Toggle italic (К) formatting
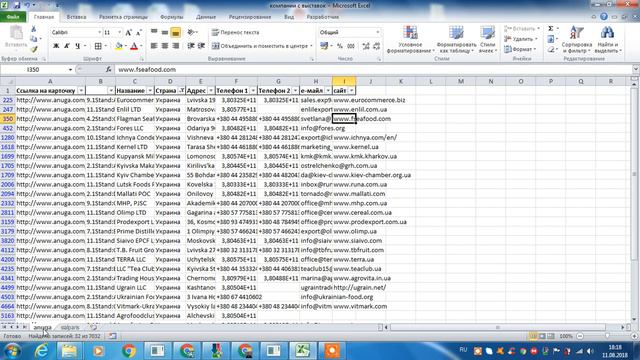Viewport: 640px width, 360px height. [x=67, y=46]
